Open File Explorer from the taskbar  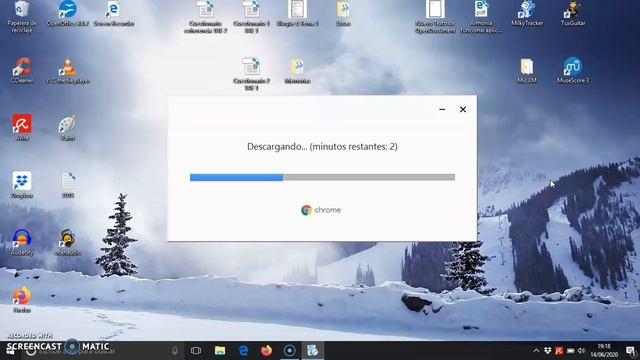click(x=220, y=351)
